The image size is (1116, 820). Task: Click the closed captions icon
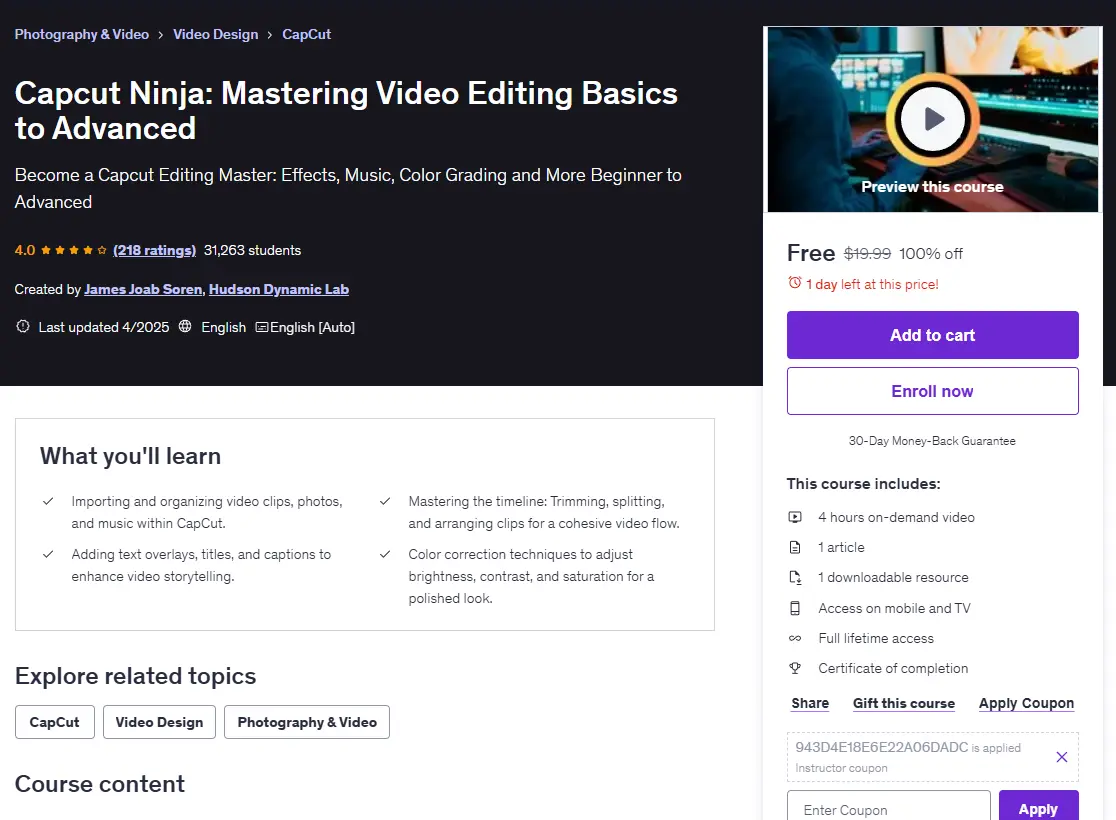coord(261,327)
